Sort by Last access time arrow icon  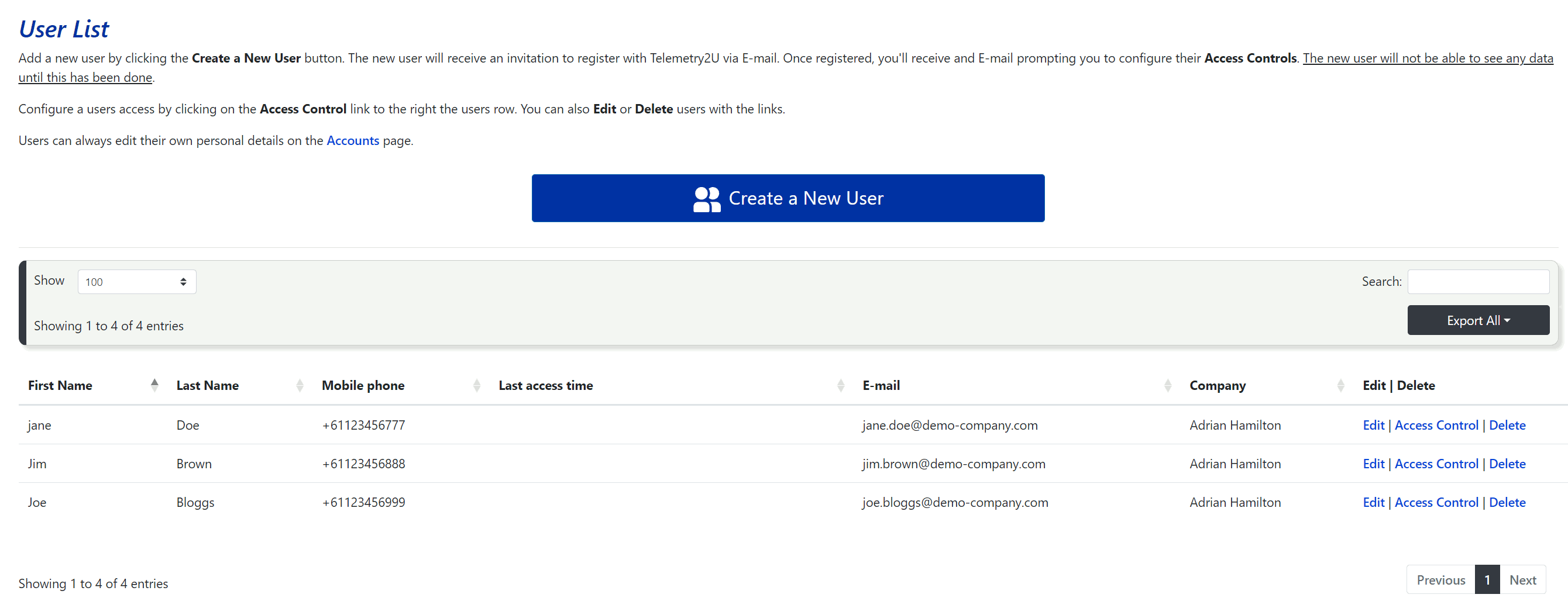[x=841, y=385]
